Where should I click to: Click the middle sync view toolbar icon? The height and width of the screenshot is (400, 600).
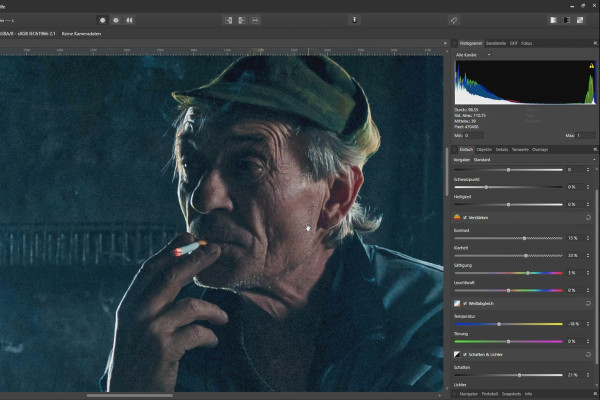(242, 20)
